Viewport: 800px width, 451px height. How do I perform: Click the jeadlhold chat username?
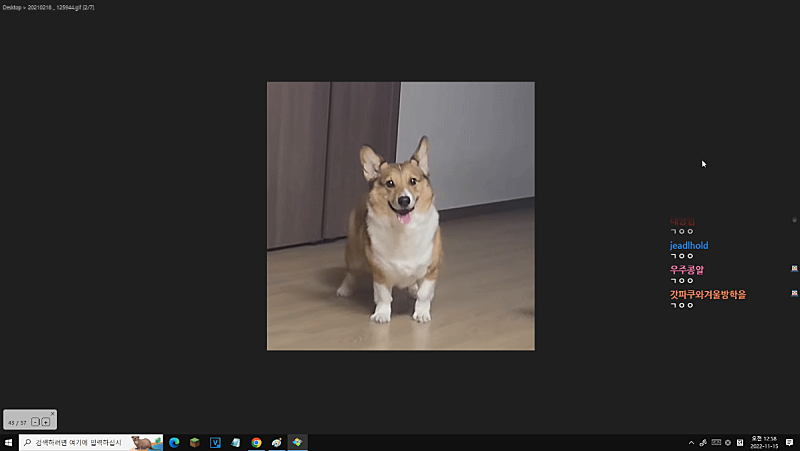tap(689, 245)
